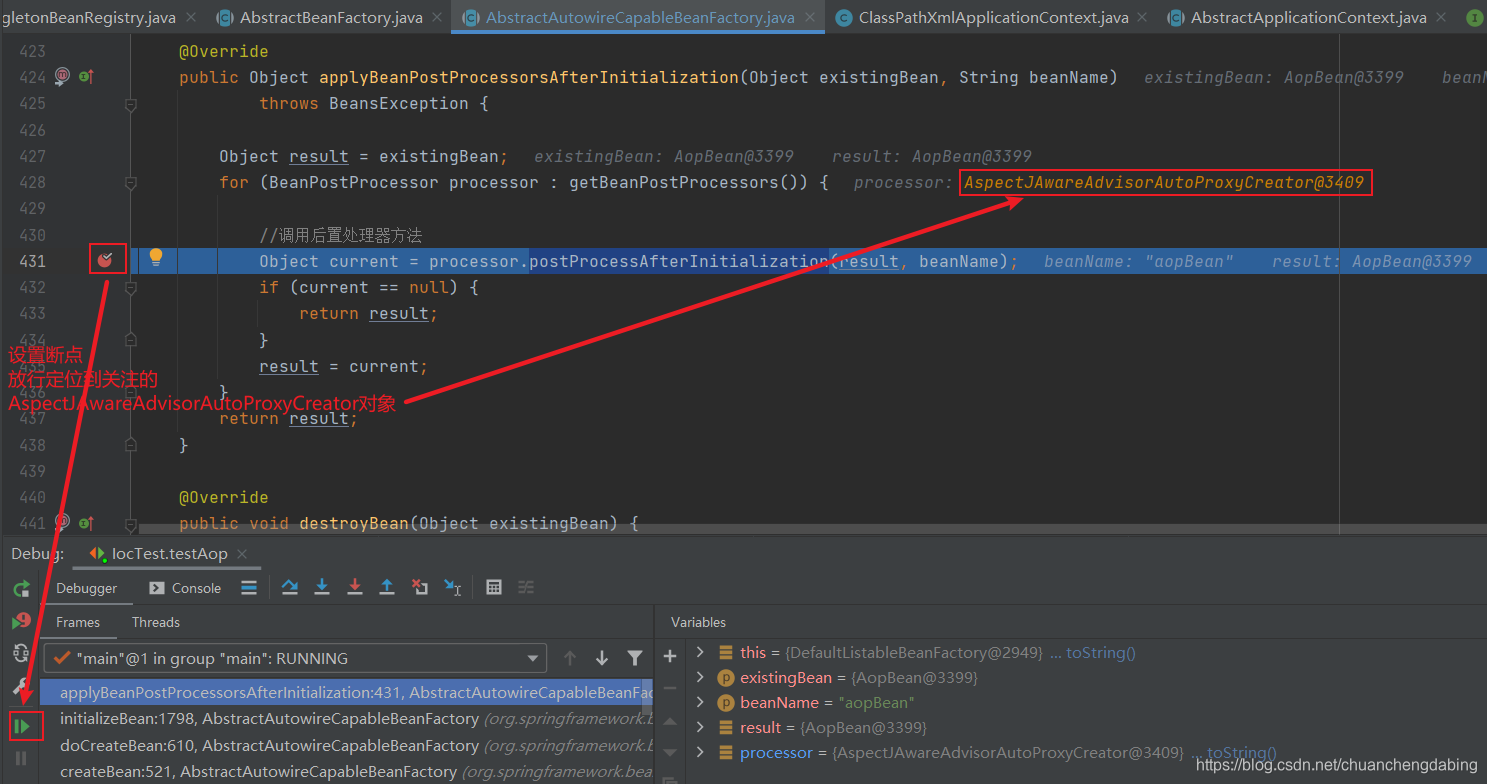Viewport: 1487px width, 784px height.
Task: Select initializeBean:1798 stack frame
Action: click(x=346, y=719)
